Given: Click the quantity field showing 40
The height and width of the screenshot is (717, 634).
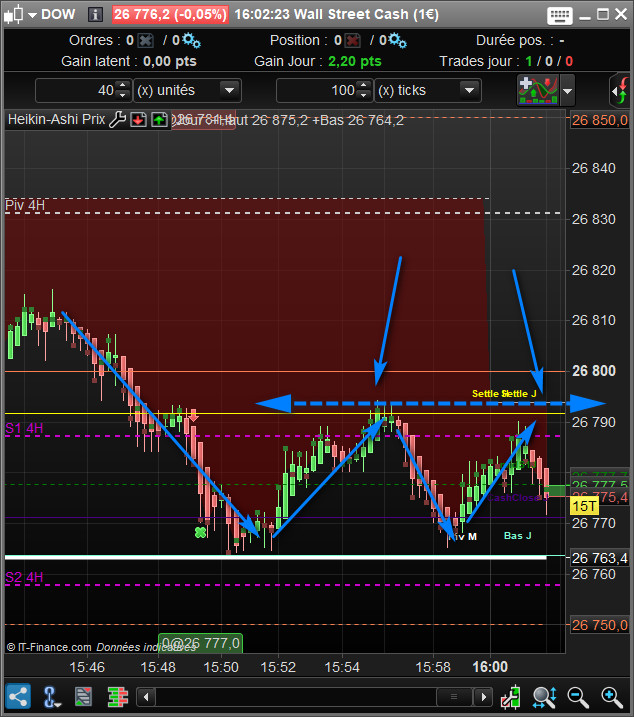Looking at the screenshot, I should pyautogui.click(x=76, y=90).
